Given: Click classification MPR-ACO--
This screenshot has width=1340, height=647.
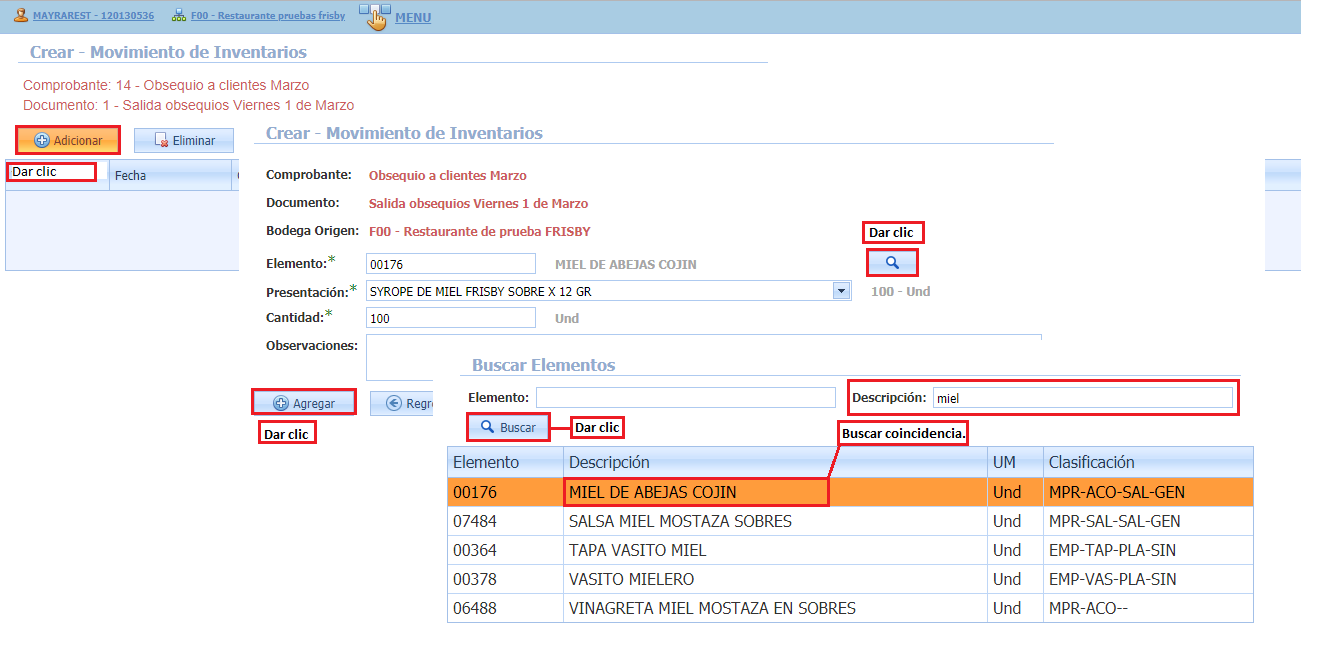Looking at the screenshot, I should point(1089,609).
